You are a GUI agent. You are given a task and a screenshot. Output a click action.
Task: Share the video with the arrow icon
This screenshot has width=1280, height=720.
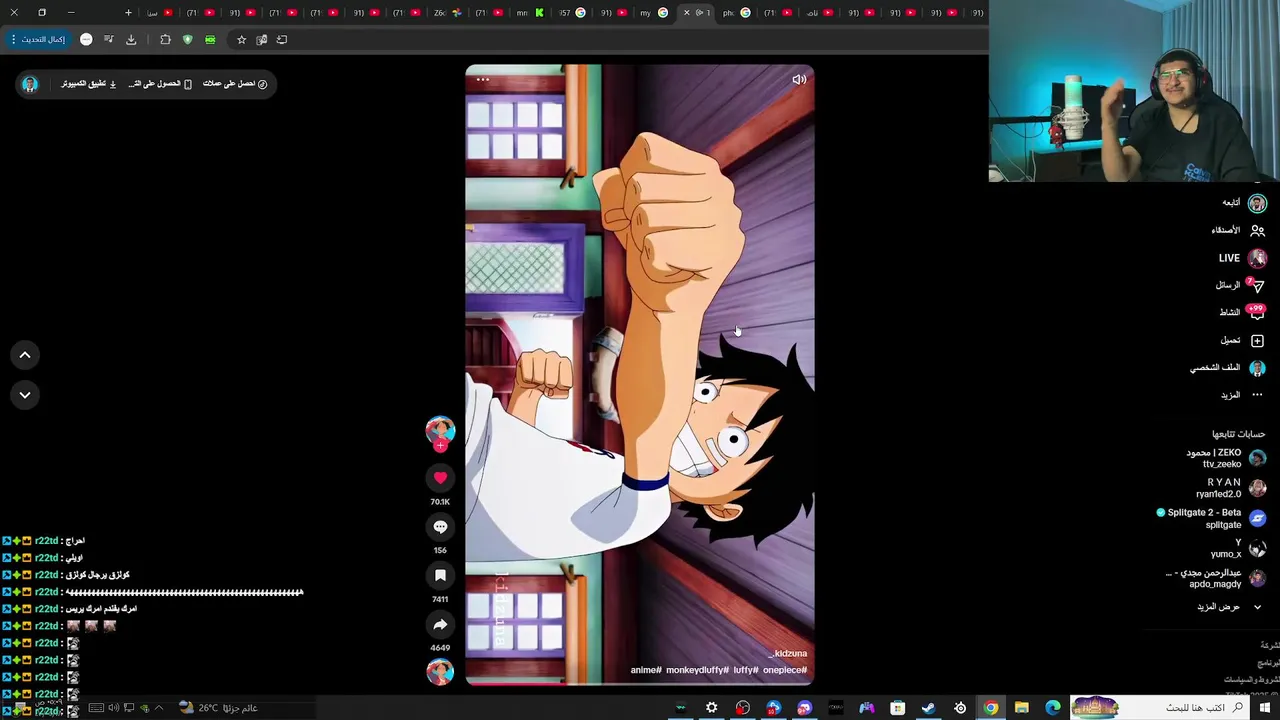tap(440, 624)
